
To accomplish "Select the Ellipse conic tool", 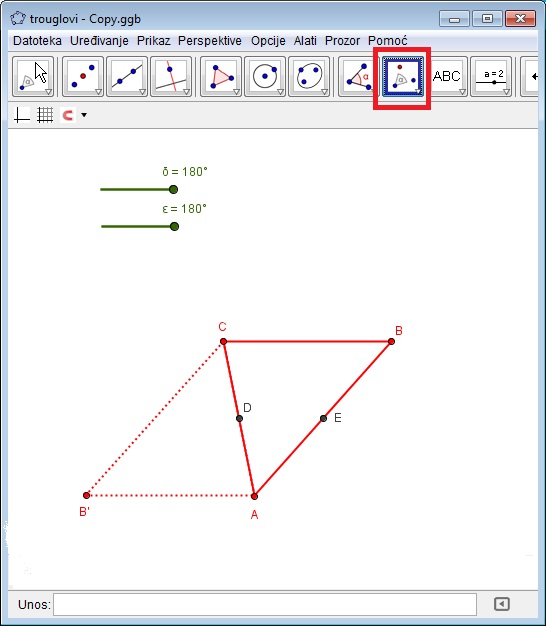I will 309,77.
